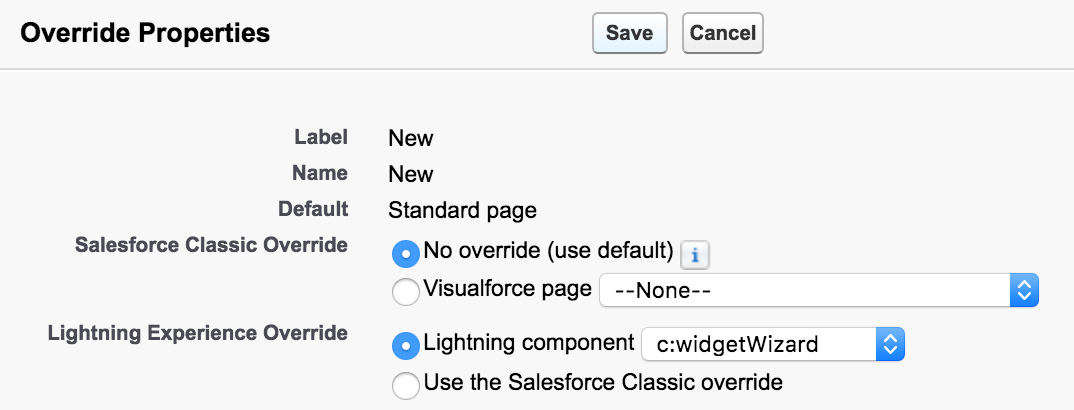Click the Name field name
Viewport: 1074px width, 410px height.
point(320,173)
